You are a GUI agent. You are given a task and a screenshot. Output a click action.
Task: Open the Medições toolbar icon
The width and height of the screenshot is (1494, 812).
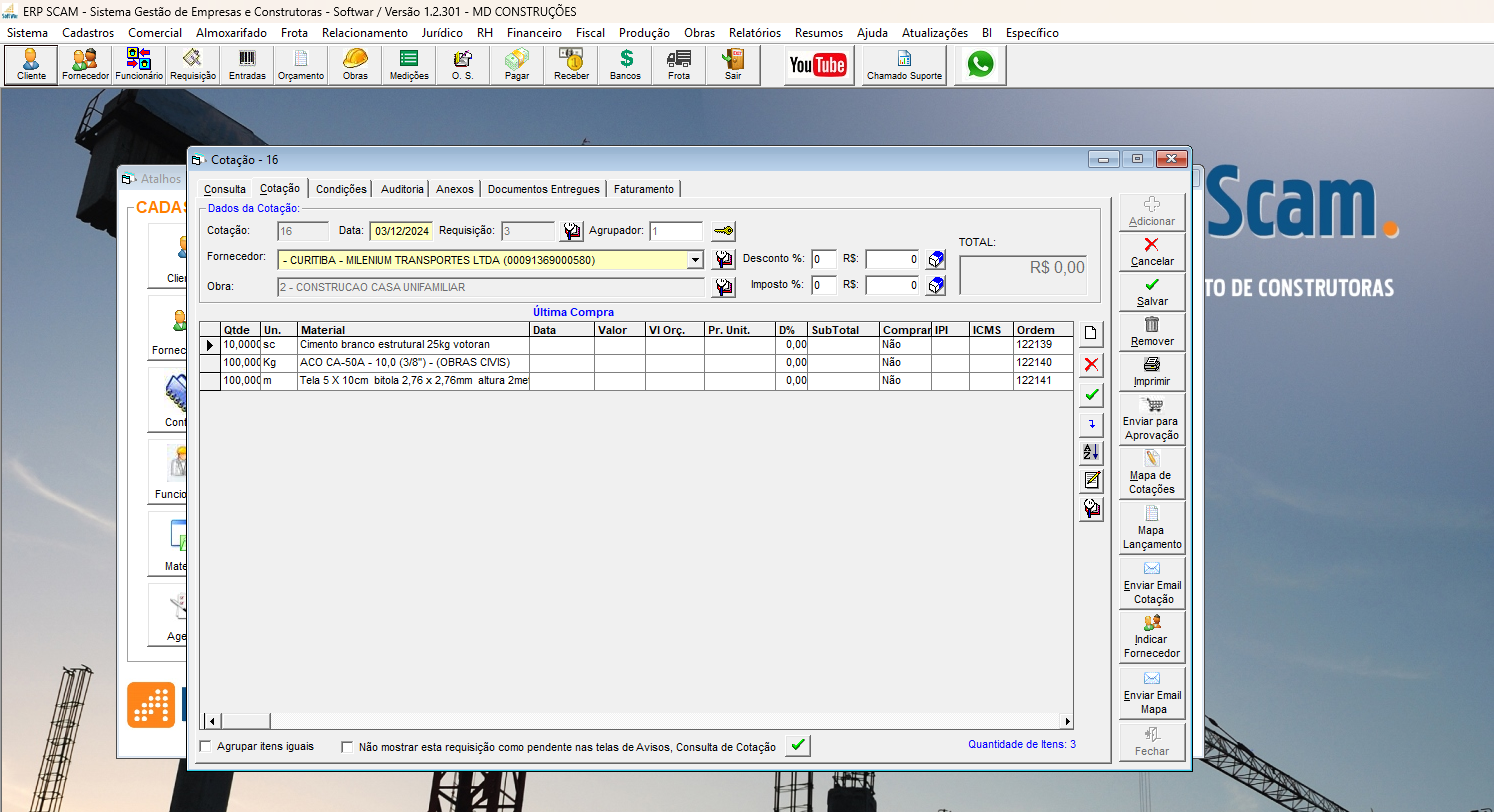pos(409,65)
